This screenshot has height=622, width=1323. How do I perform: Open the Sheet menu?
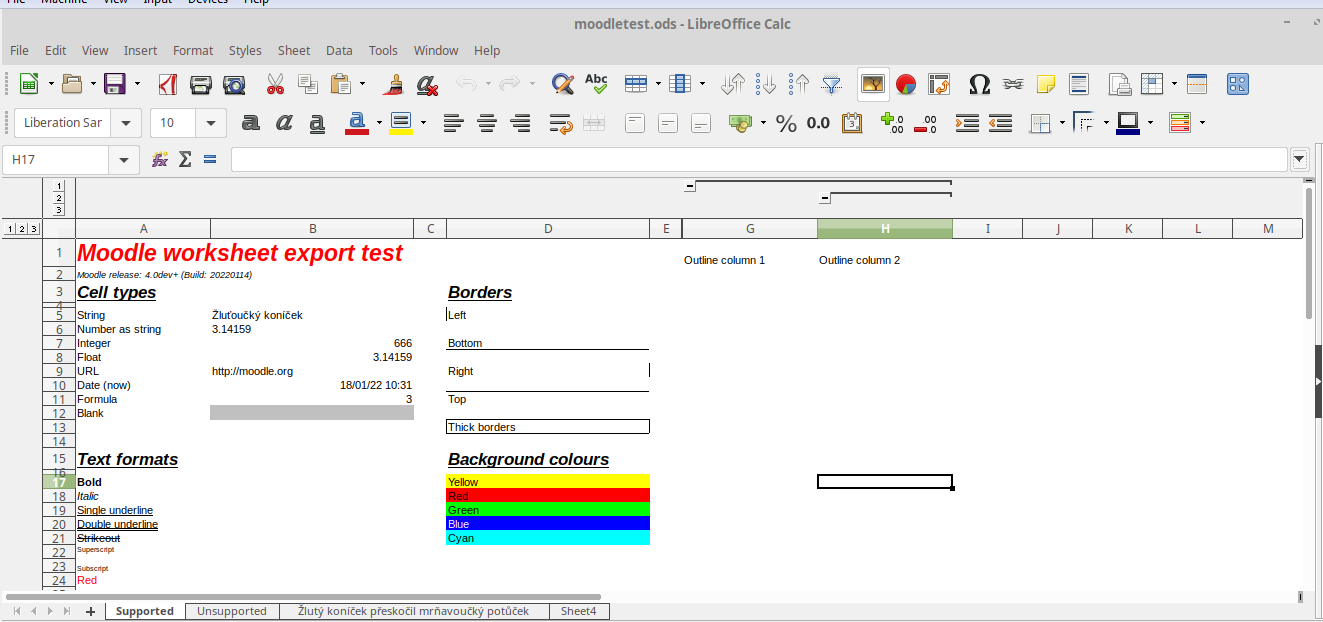(294, 50)
